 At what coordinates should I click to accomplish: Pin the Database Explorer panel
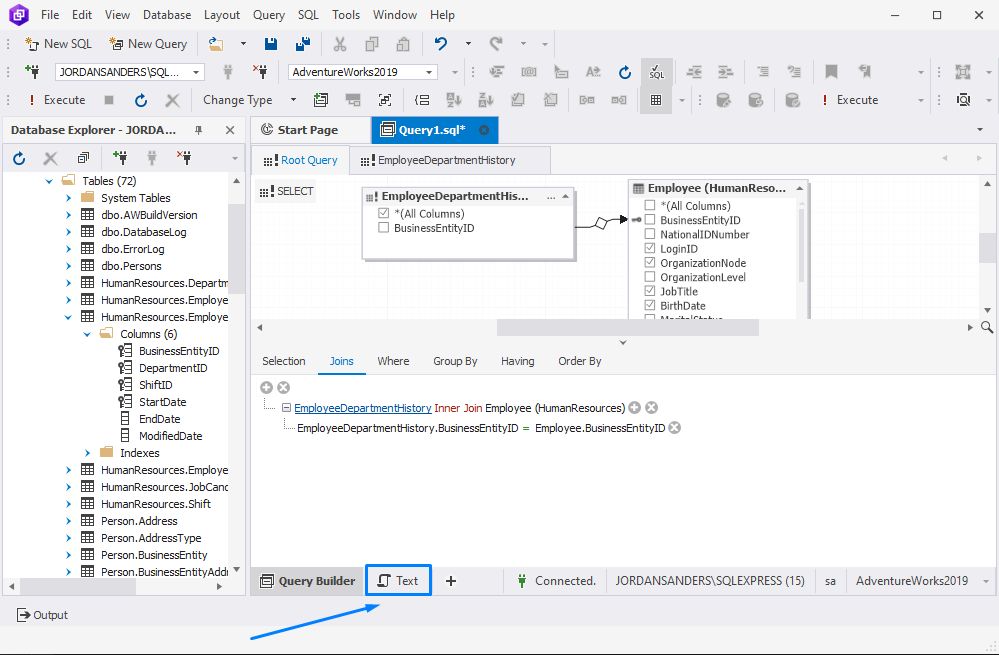(199, 130)
